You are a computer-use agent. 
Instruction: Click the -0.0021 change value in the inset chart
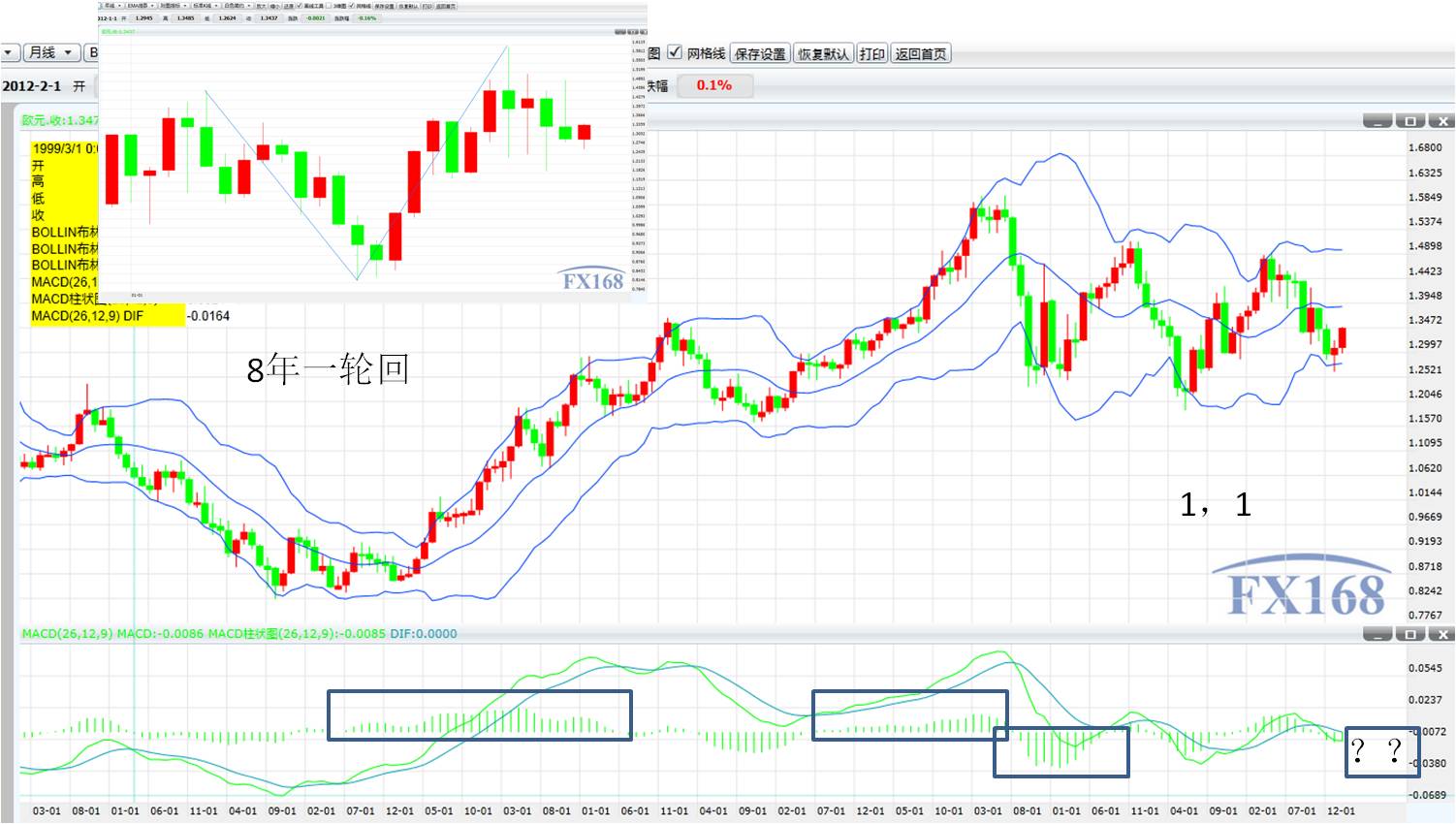point(315,17)
